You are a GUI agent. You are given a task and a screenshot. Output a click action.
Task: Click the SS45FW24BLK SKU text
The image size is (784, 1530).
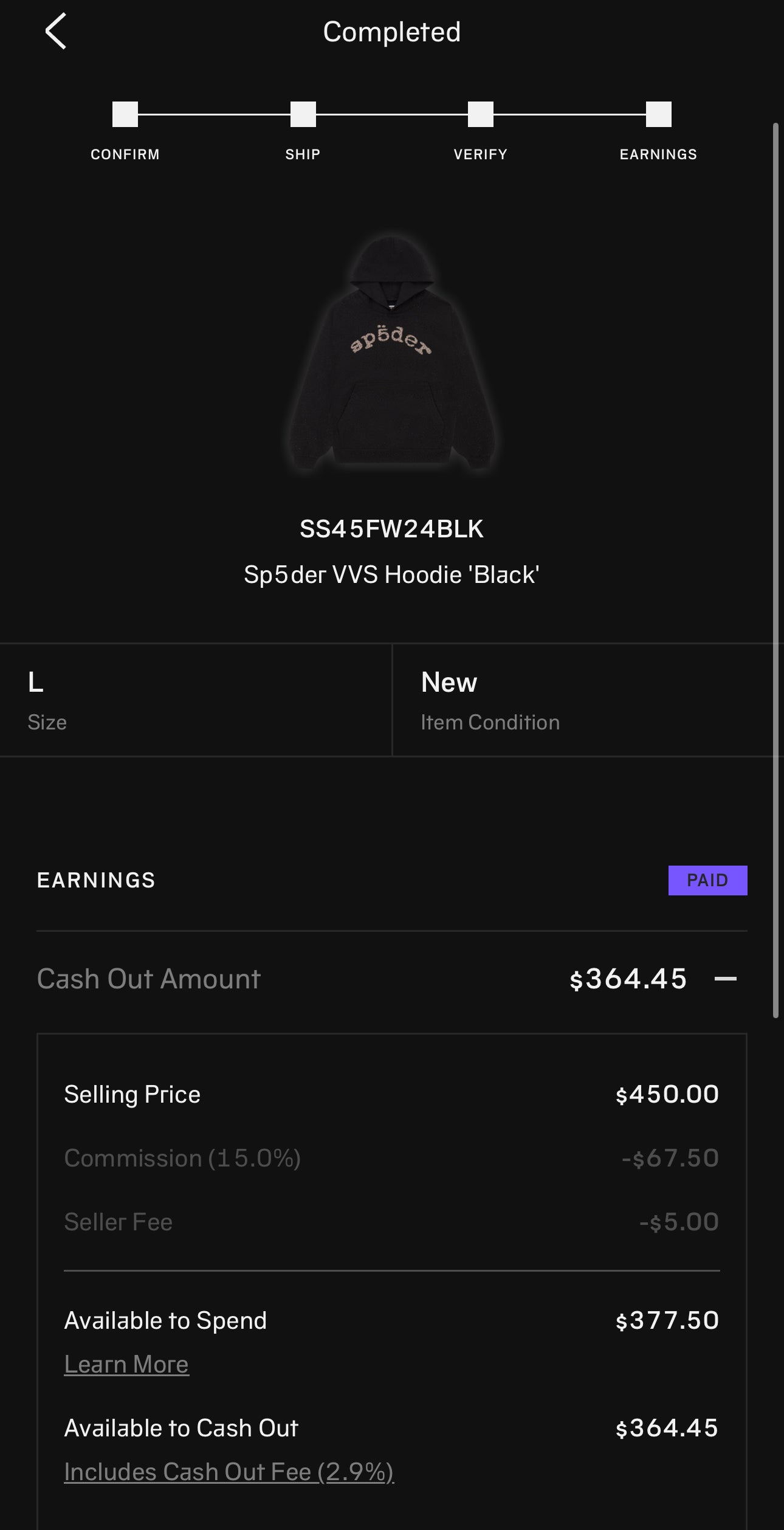392,529
